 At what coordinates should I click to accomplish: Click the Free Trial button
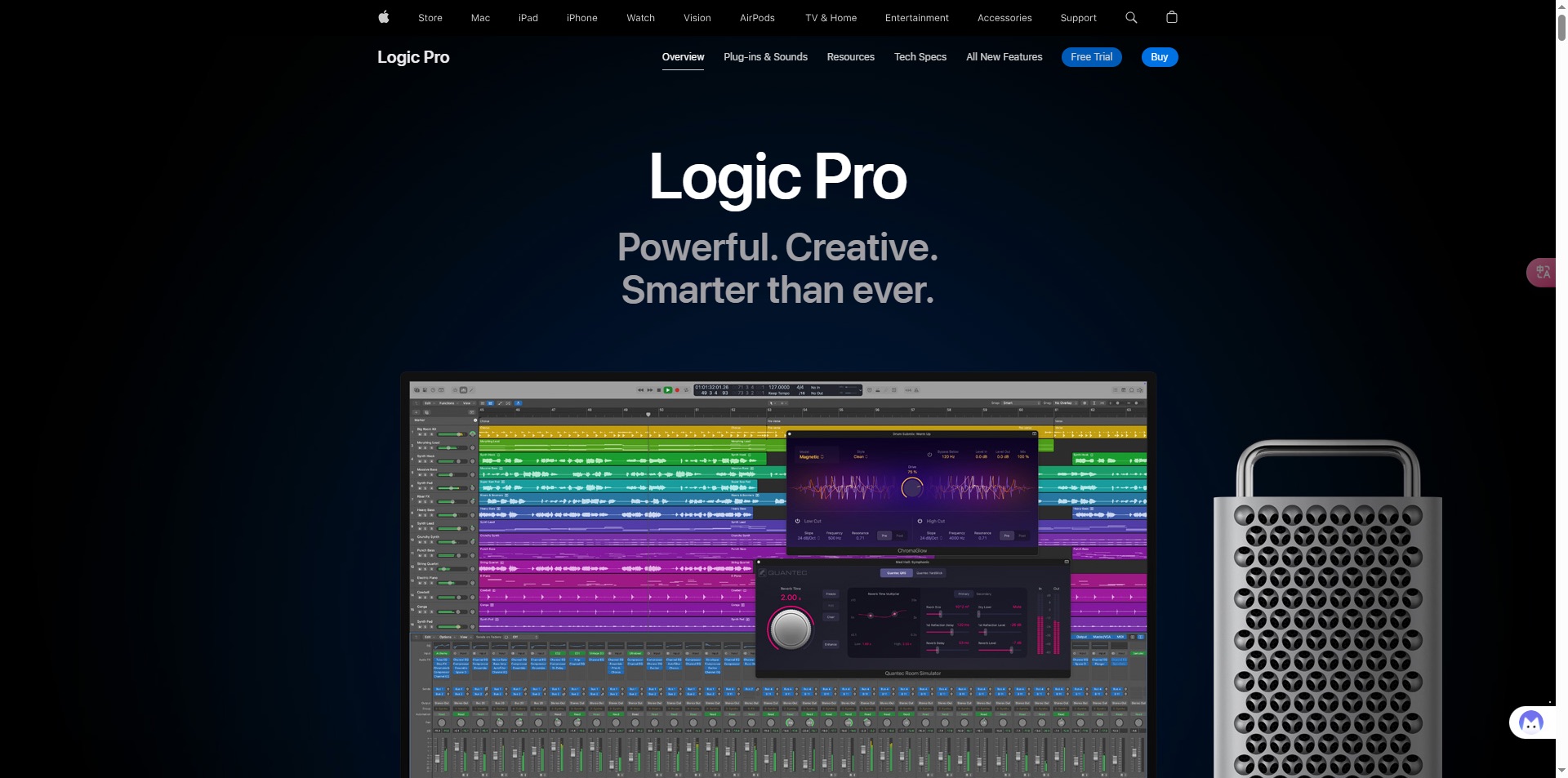[x=1092, y=57]
